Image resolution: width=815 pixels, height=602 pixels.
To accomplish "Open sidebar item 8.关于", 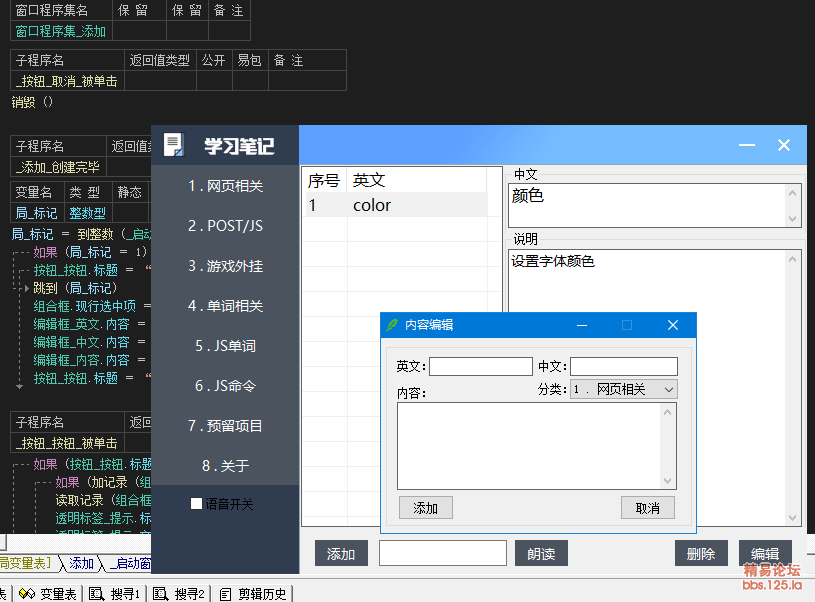I will 225,466.
